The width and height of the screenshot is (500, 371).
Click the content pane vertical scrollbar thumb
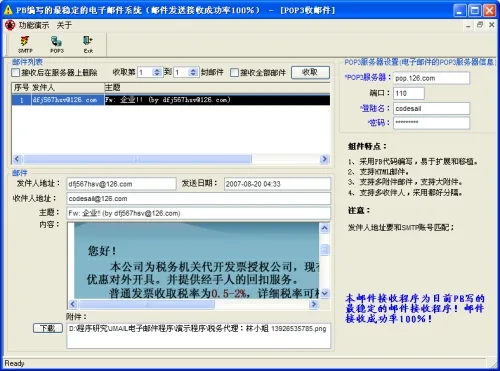pyautogui.click(x=324, y=249)
